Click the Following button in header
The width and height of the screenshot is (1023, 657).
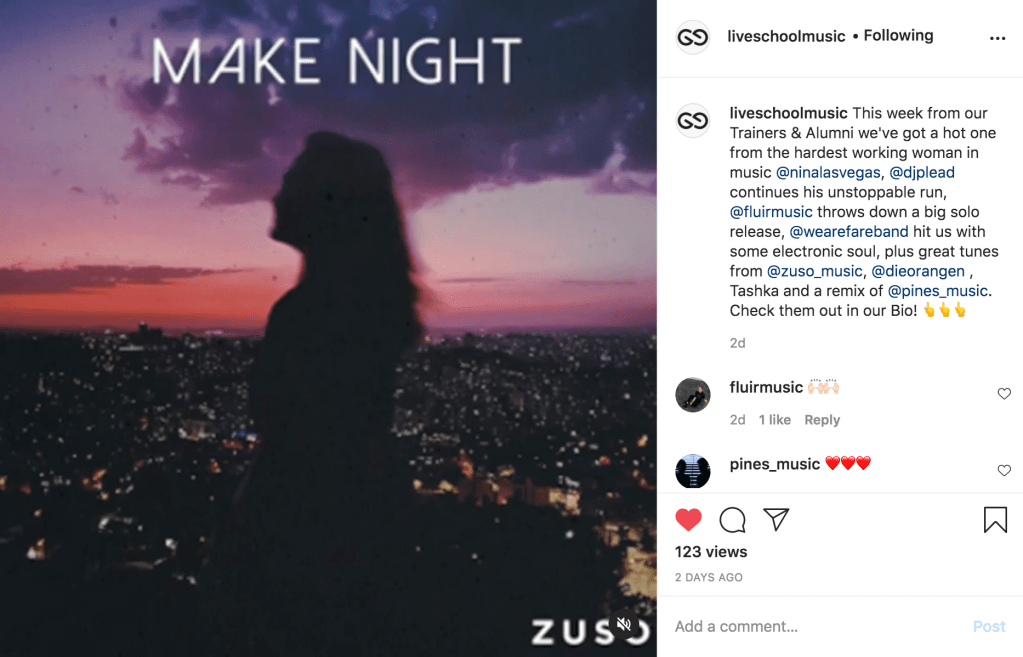point(898,36)
